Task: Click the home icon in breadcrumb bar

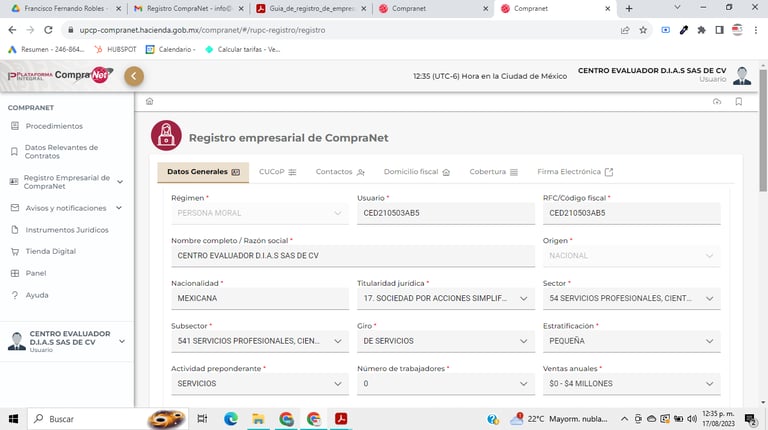Action: (149, 101)
